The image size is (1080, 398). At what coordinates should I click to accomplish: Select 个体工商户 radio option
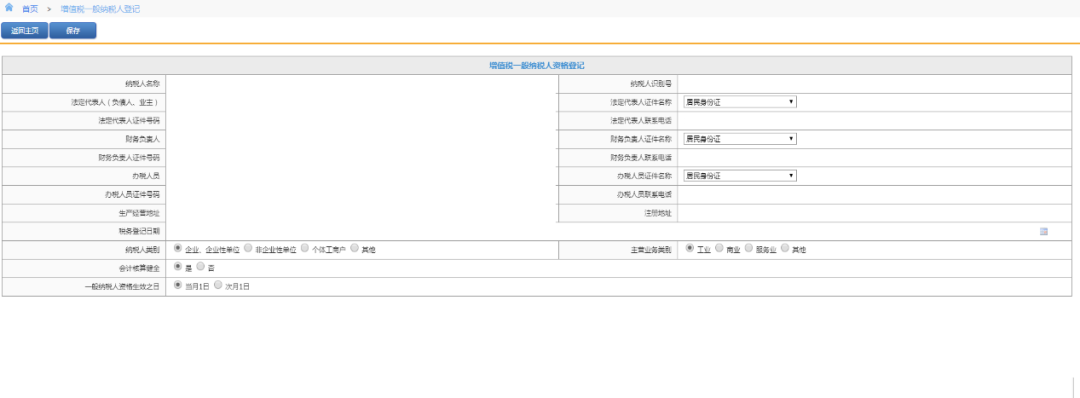304,248
